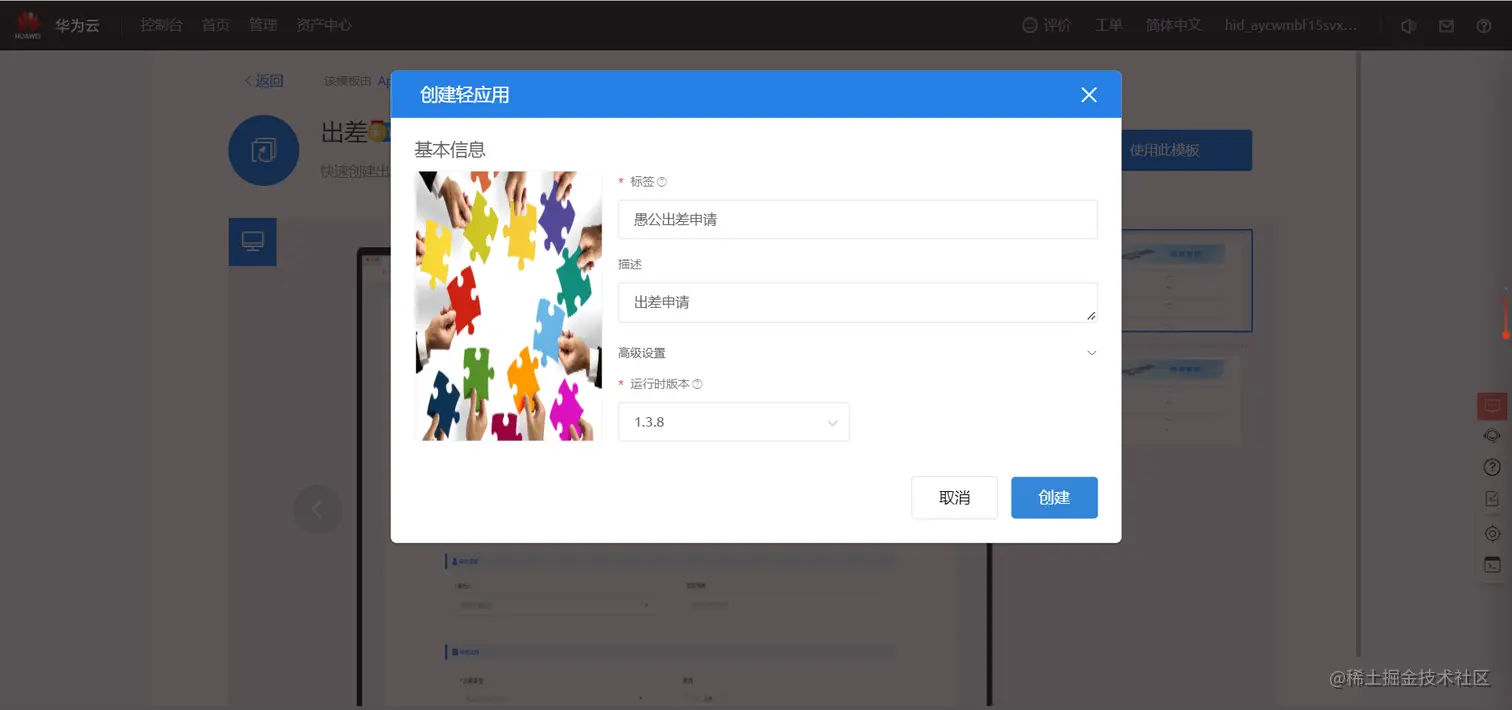Click the smiley face icon beside 评价
This screenshot has width=1512, height=710.
tap(1029, 25)
